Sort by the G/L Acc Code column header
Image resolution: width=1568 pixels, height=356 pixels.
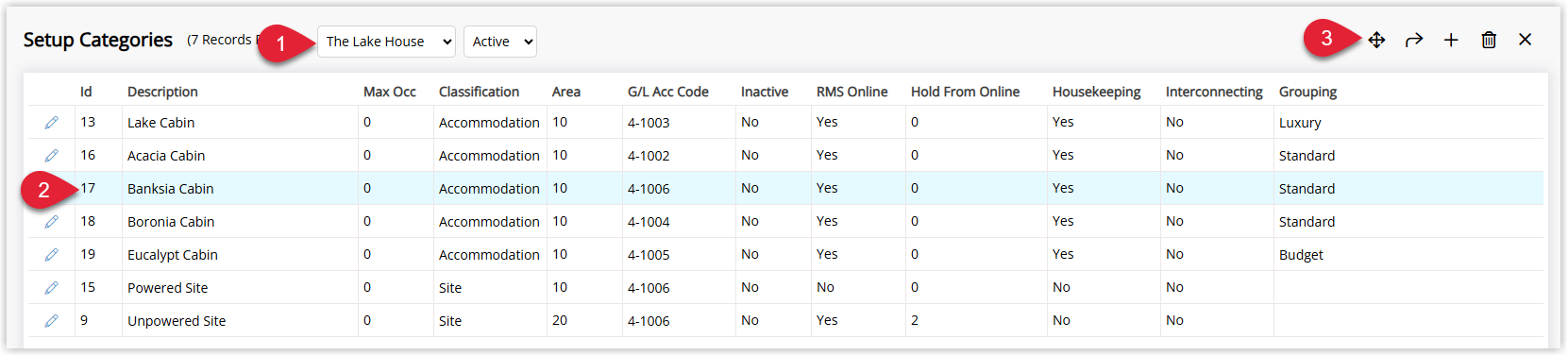coord(668,92)
